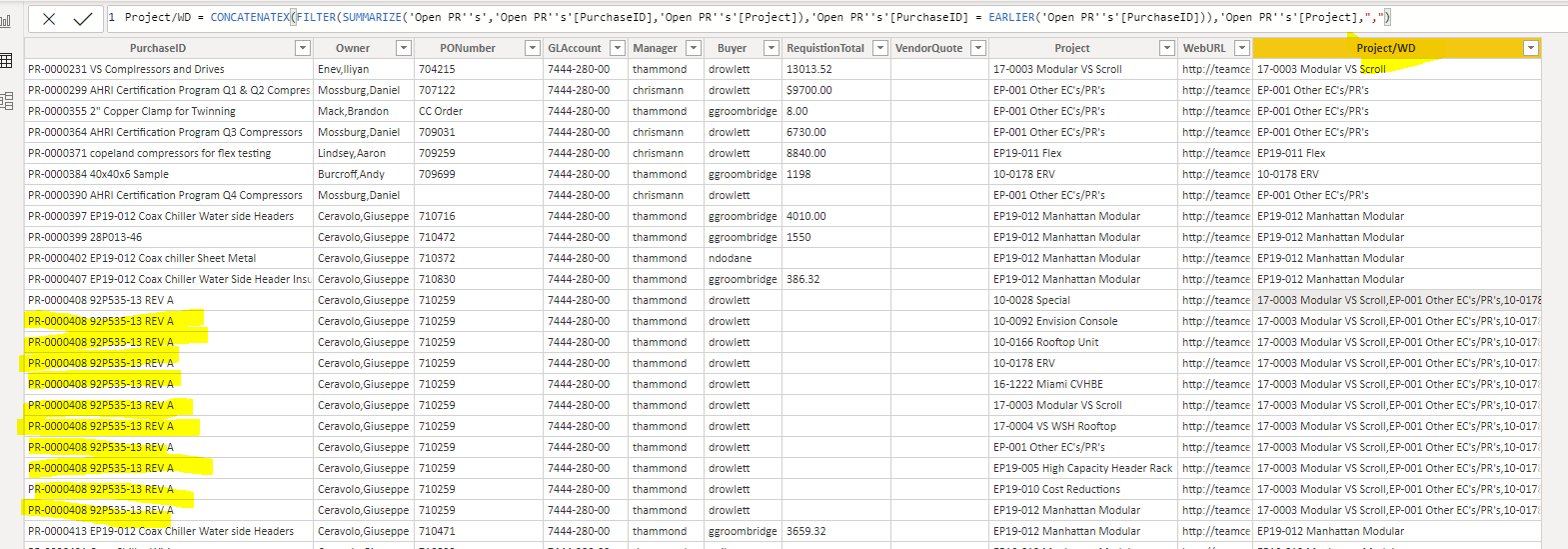Select requisition total cell 13013.52
Screen dimensions: 1568x549
click(x=835, y=69)
